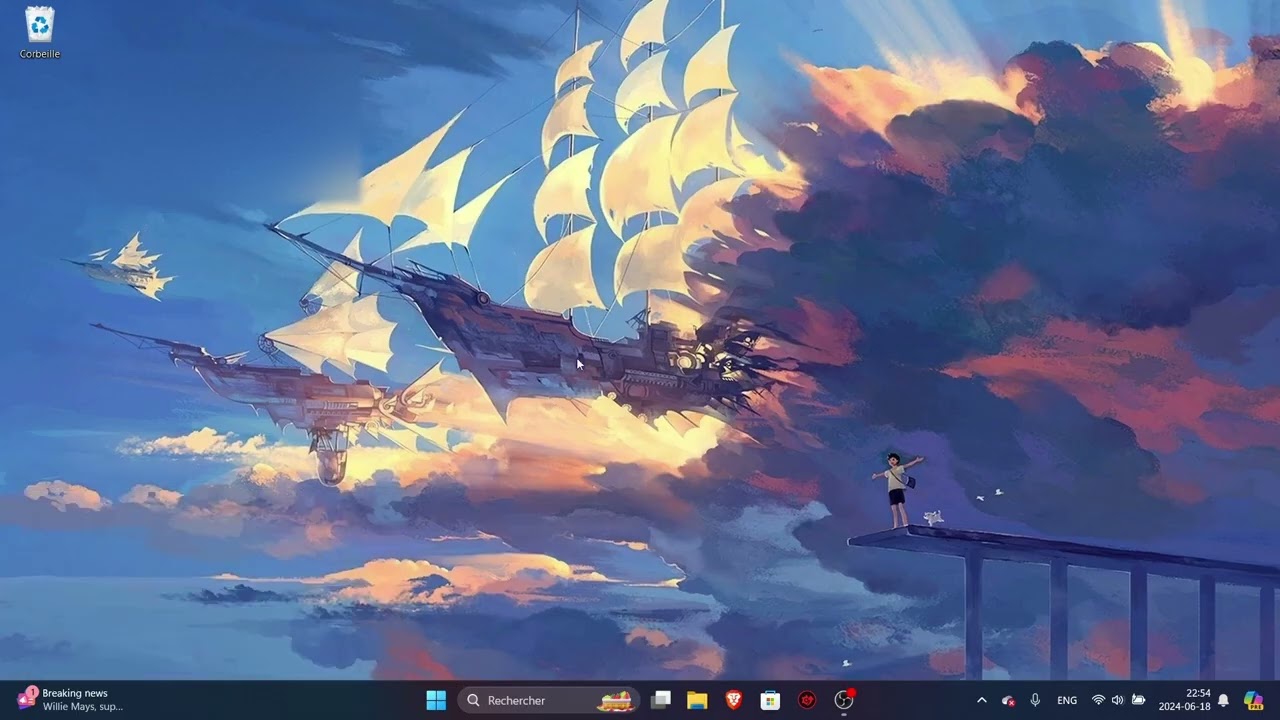
Task: Open Microsoft Store from the taskbar
Action: (770, 700)
